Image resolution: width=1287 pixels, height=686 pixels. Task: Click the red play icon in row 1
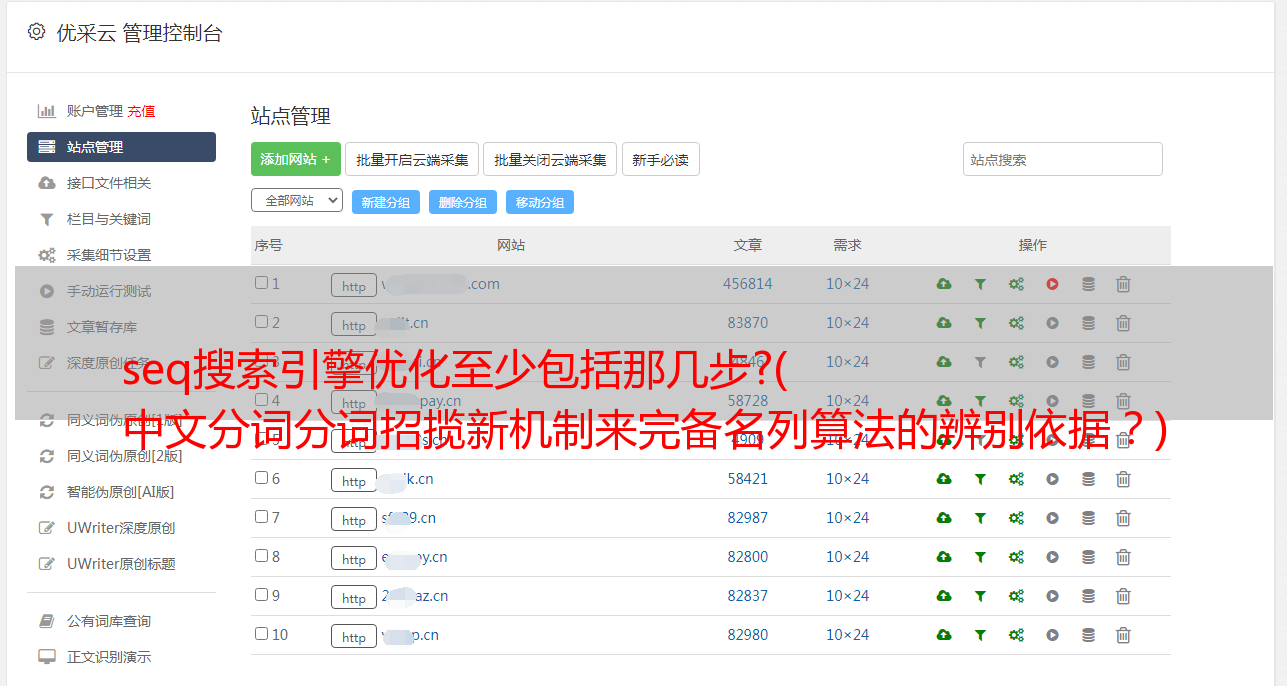tap(1052, 284)
